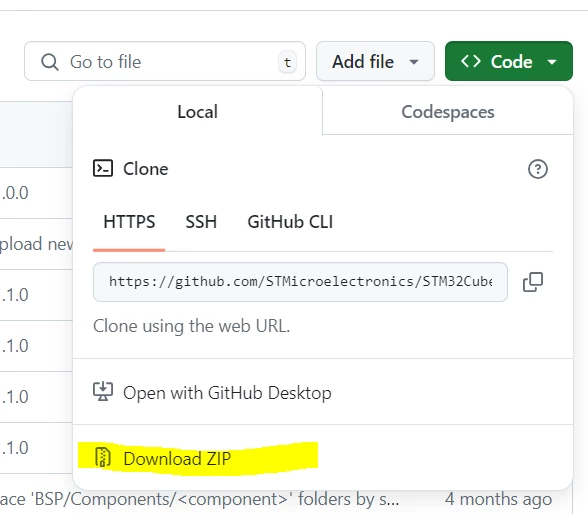Open the 'BSP/Components/<component>' folders commit message
This screenshot has width=588, height=514.
(199, 499)
